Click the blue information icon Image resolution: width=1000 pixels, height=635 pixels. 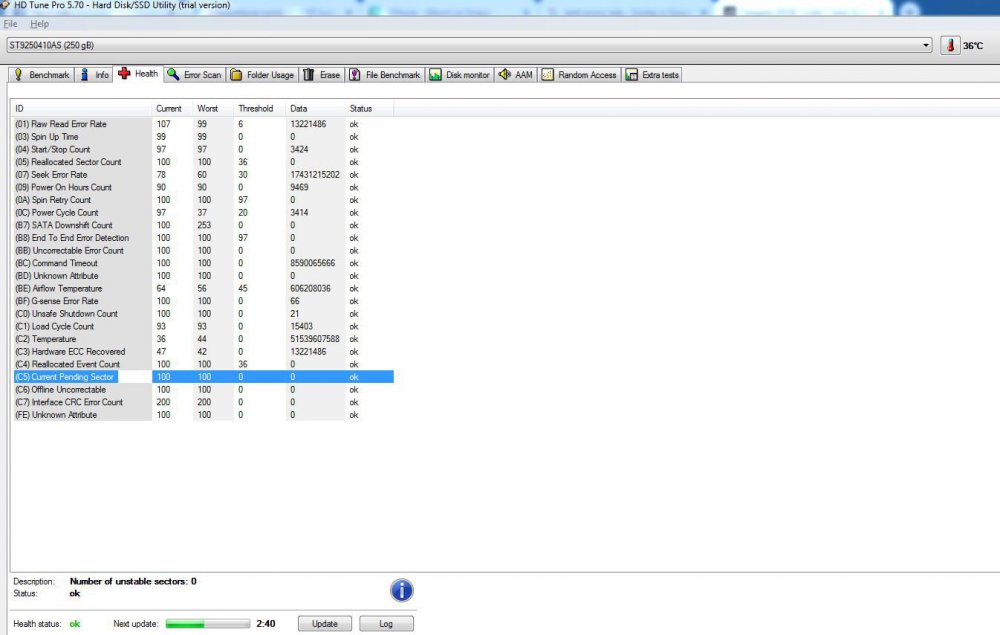point(402,590)
